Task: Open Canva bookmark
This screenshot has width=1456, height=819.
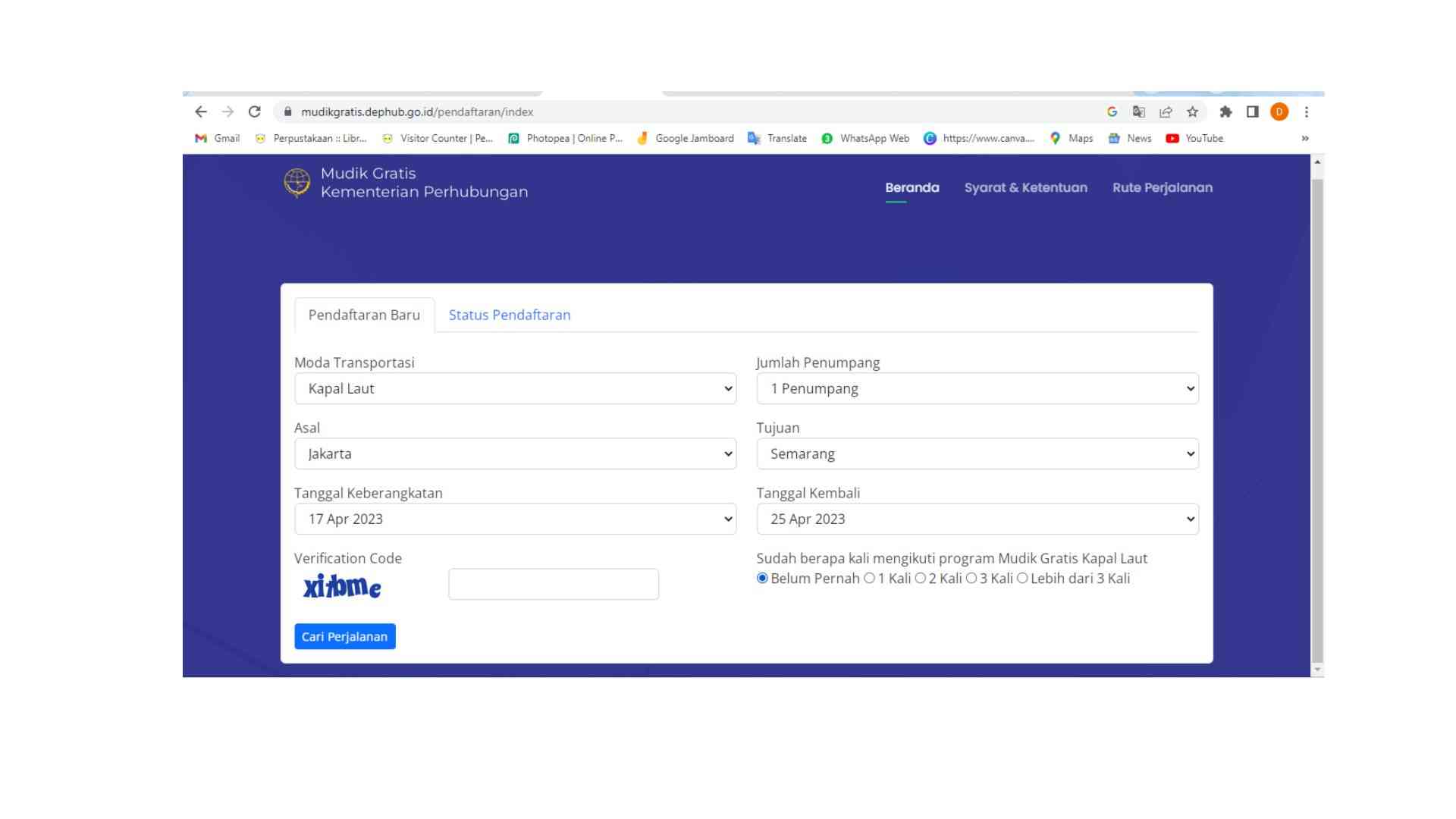Action: point(978,138)
